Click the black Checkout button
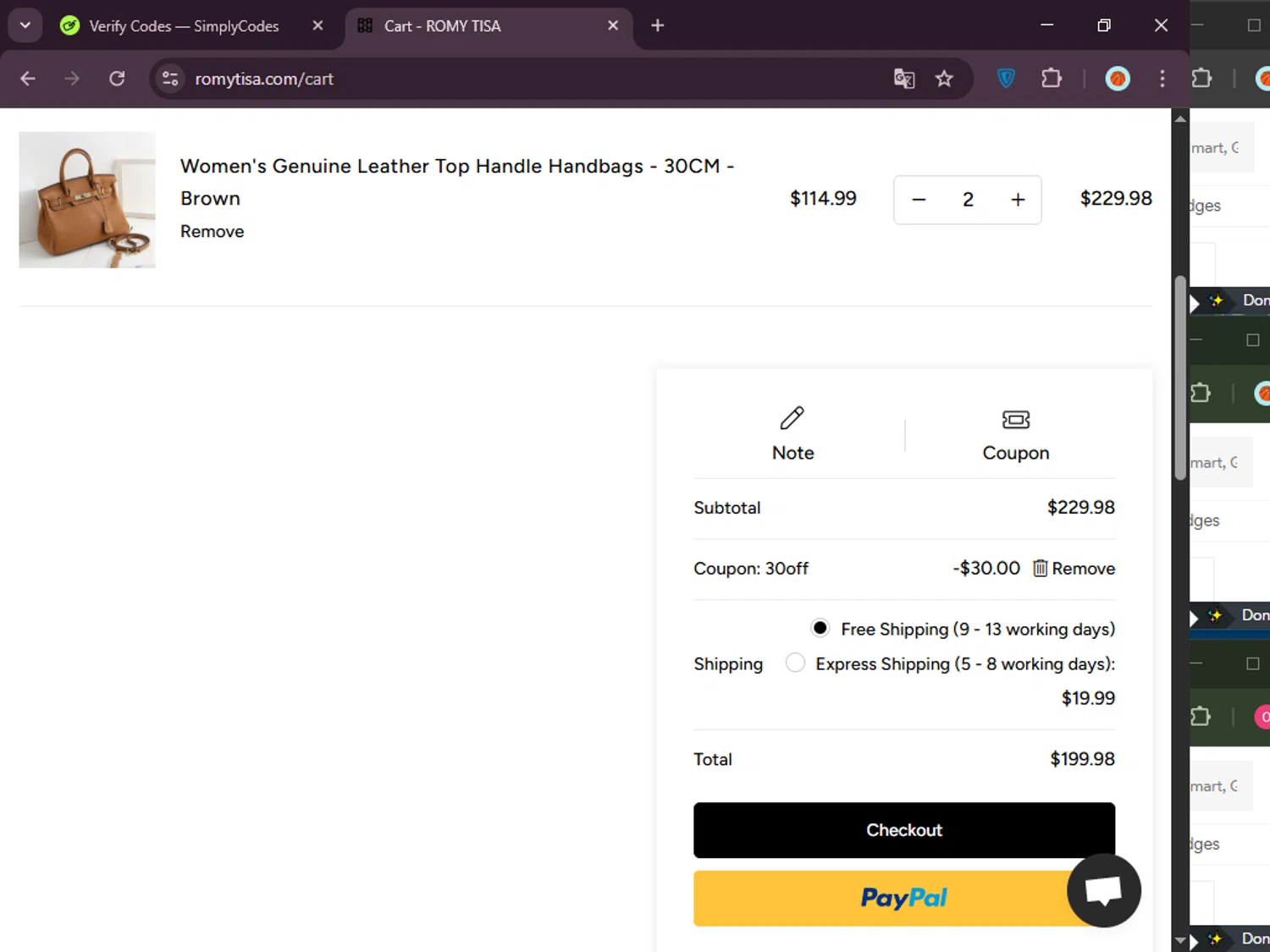Screen dimensions: 1270x952 [x=904, y=830]
